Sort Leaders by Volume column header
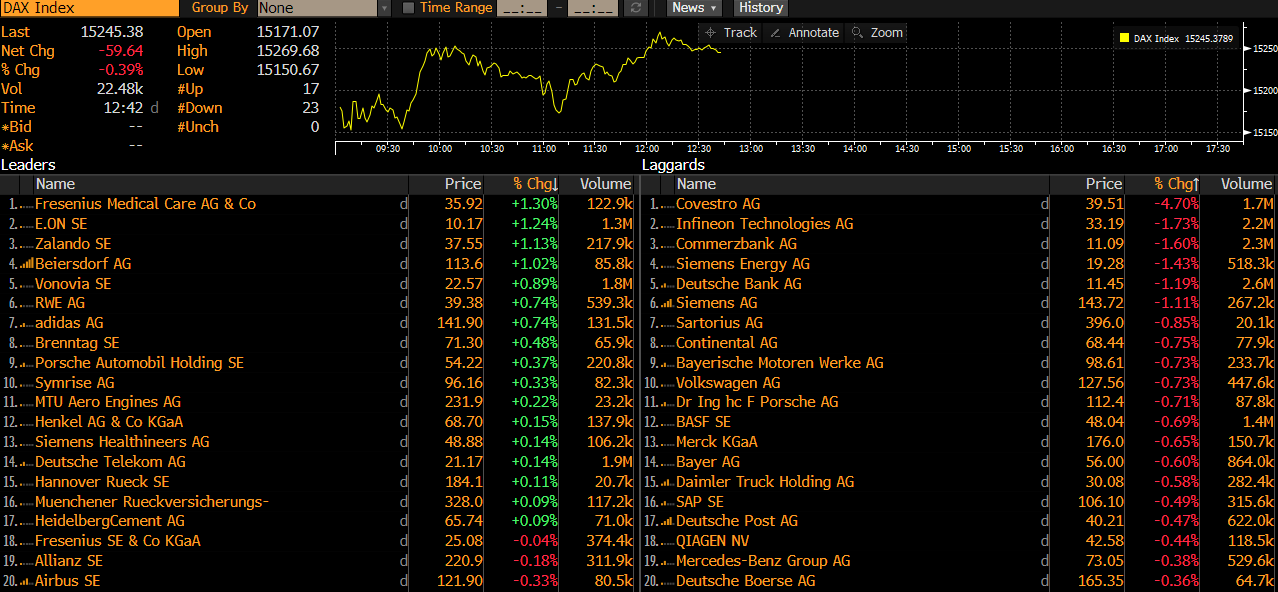Screen dimensions: 1278x592 (605, 184)
